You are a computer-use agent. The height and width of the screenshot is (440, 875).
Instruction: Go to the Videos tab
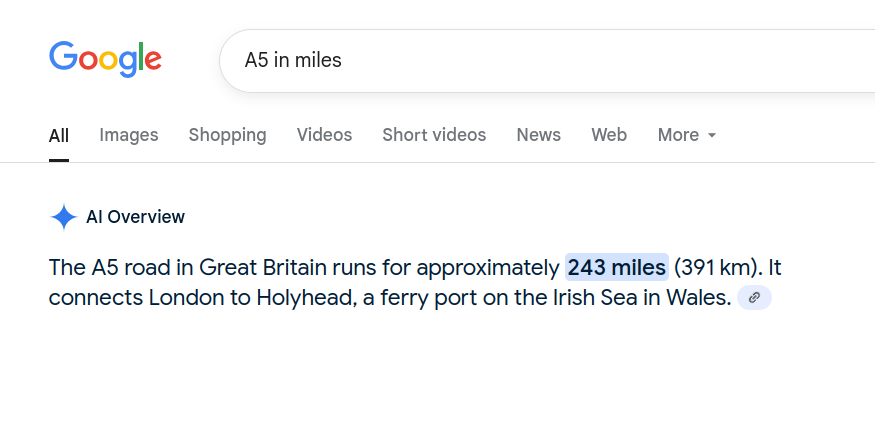(324, 135)
